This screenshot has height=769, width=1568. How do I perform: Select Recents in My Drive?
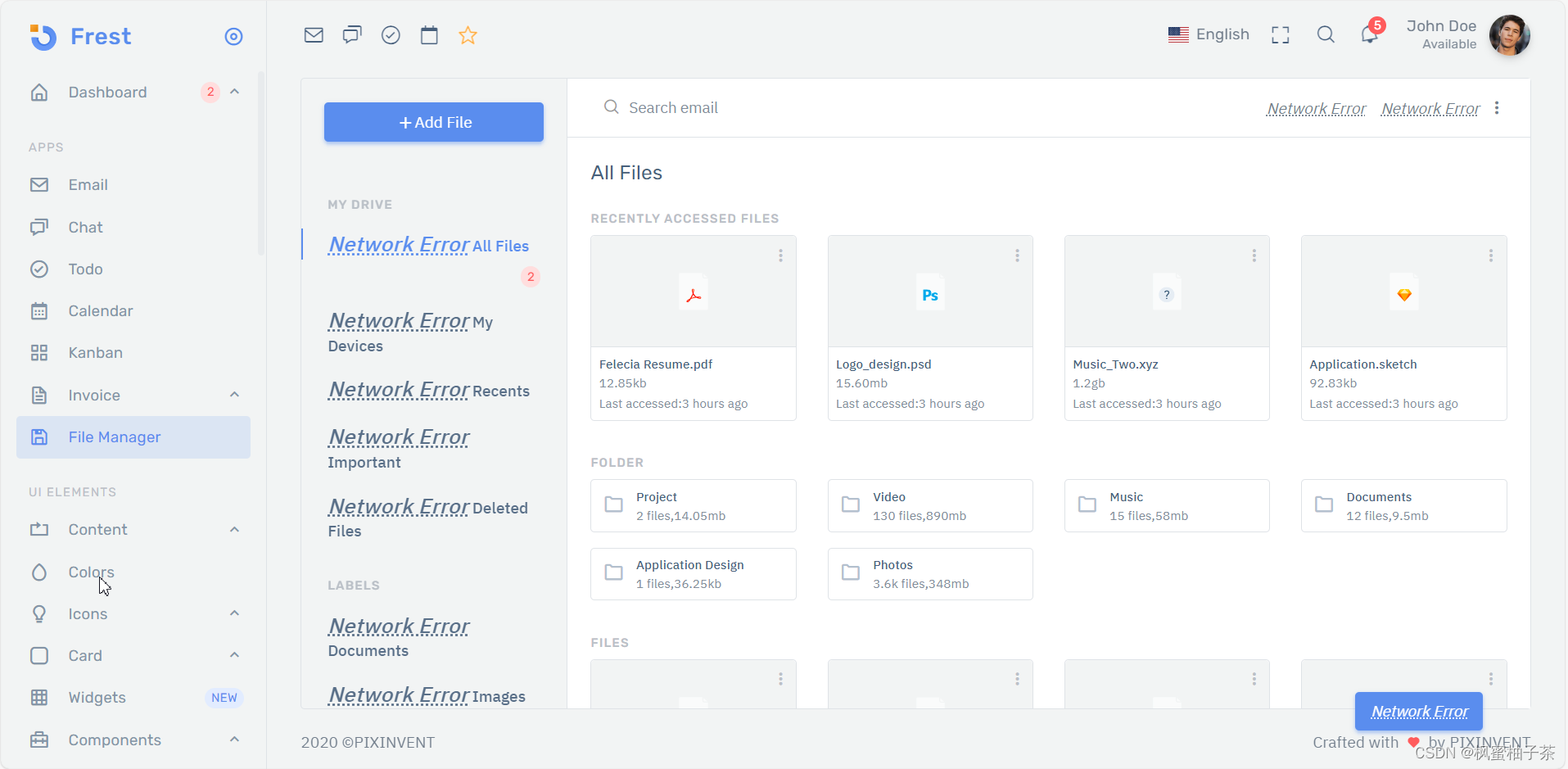[x=429, y=390]
